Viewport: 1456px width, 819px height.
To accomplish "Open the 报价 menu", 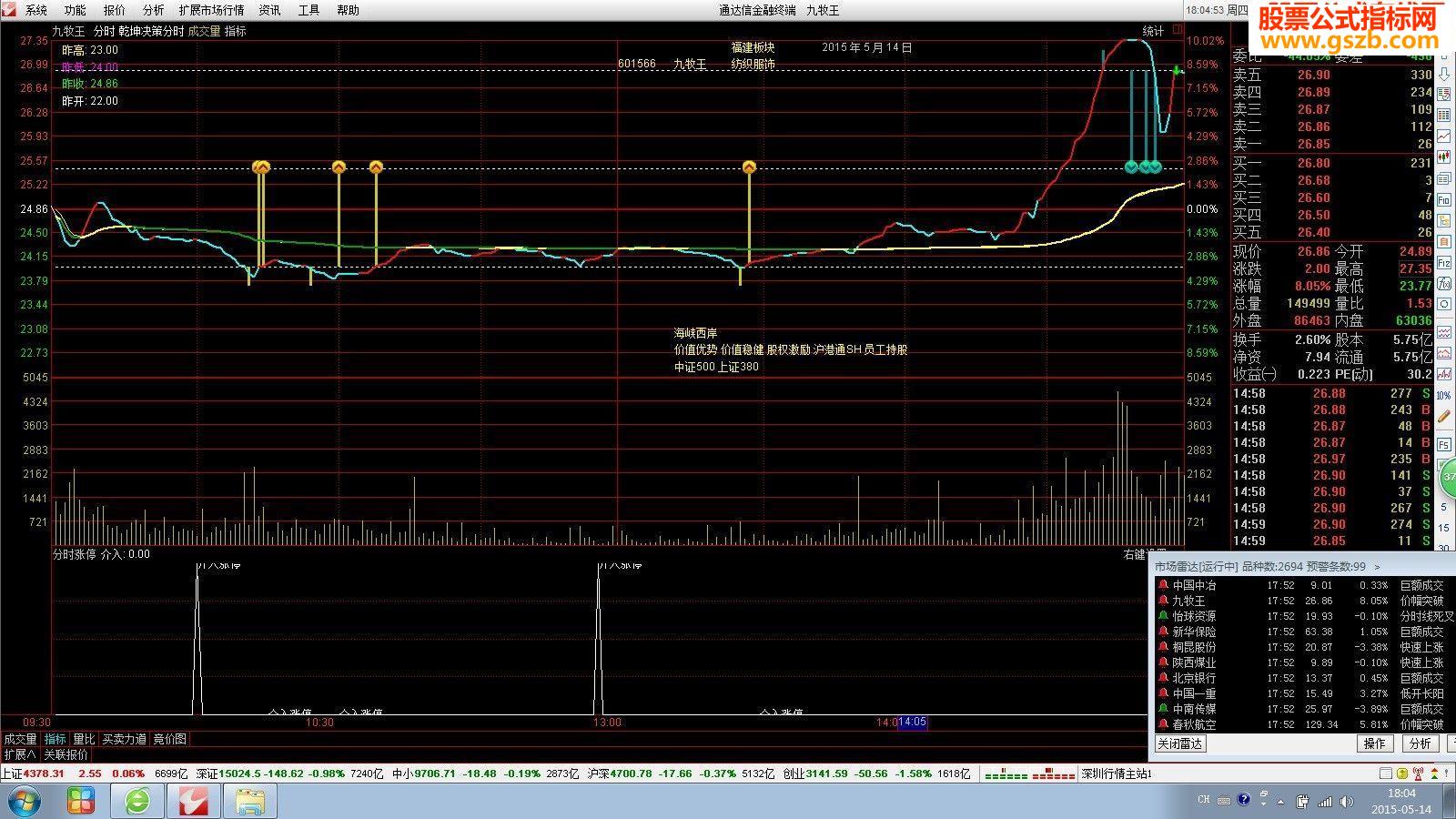I will coord(114,10).
